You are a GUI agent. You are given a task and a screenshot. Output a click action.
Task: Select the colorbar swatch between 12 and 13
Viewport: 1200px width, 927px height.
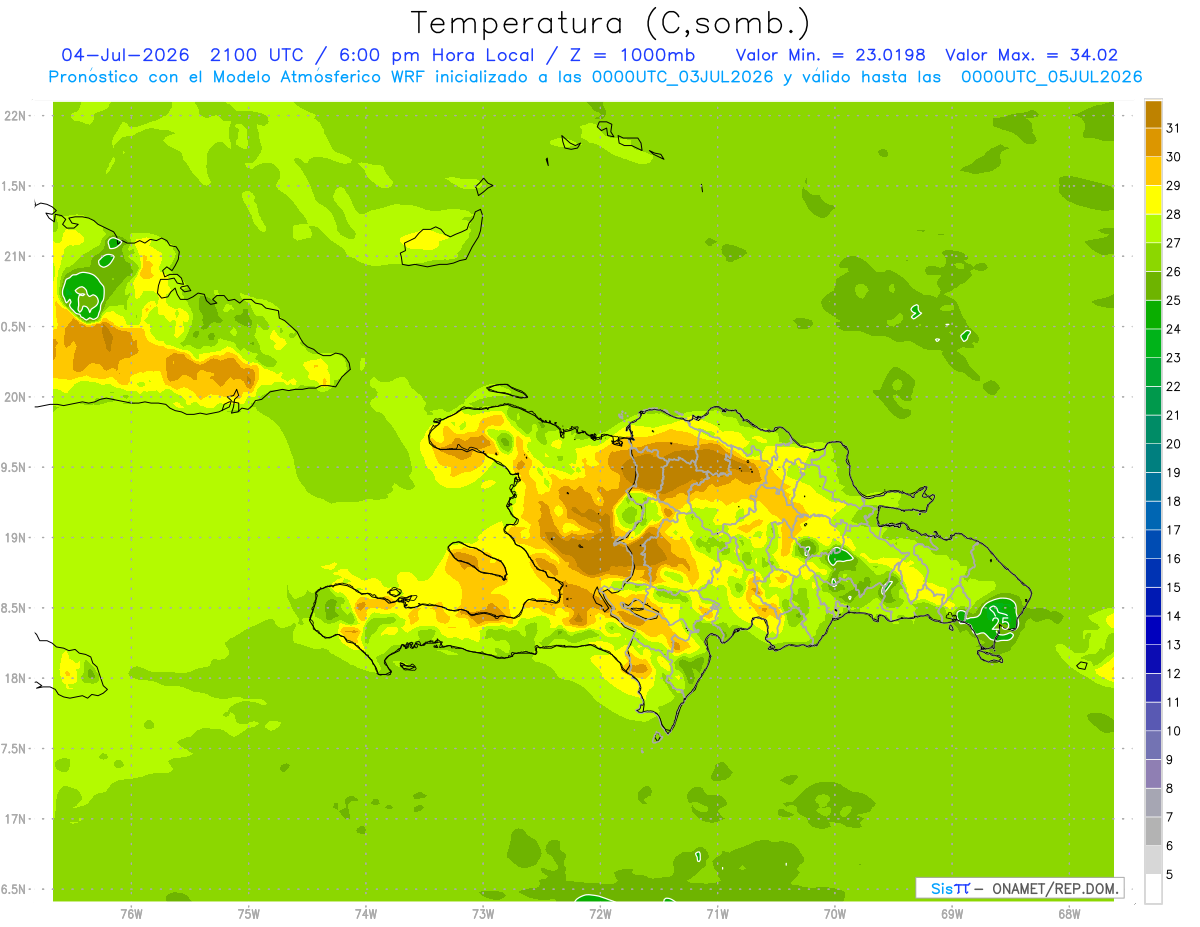[1153, 658]
